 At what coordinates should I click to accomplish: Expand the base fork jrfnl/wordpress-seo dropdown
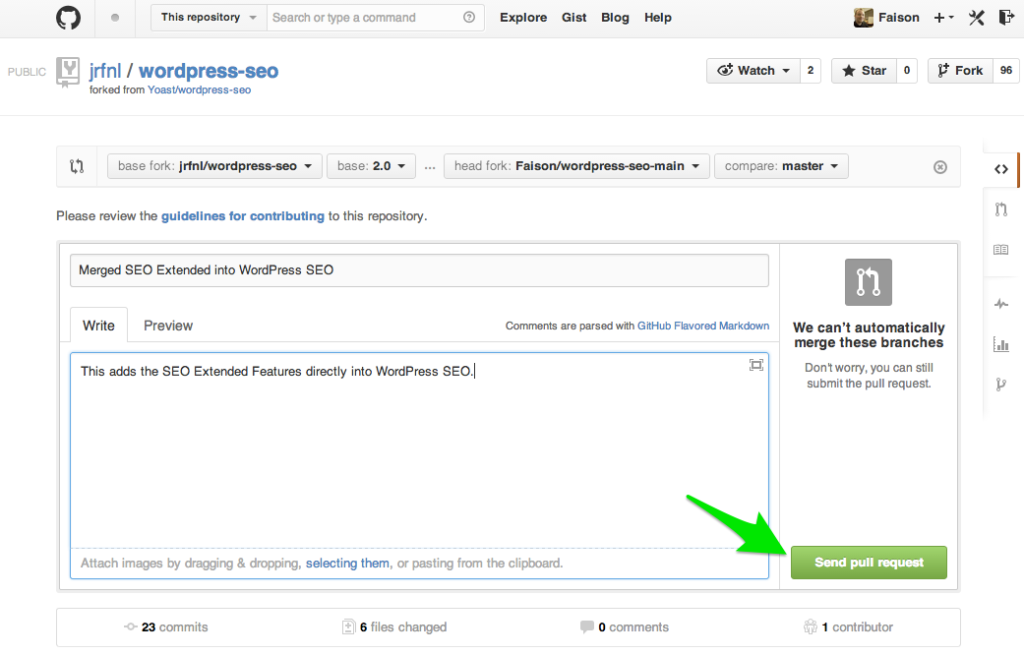(x=214, y=166)
